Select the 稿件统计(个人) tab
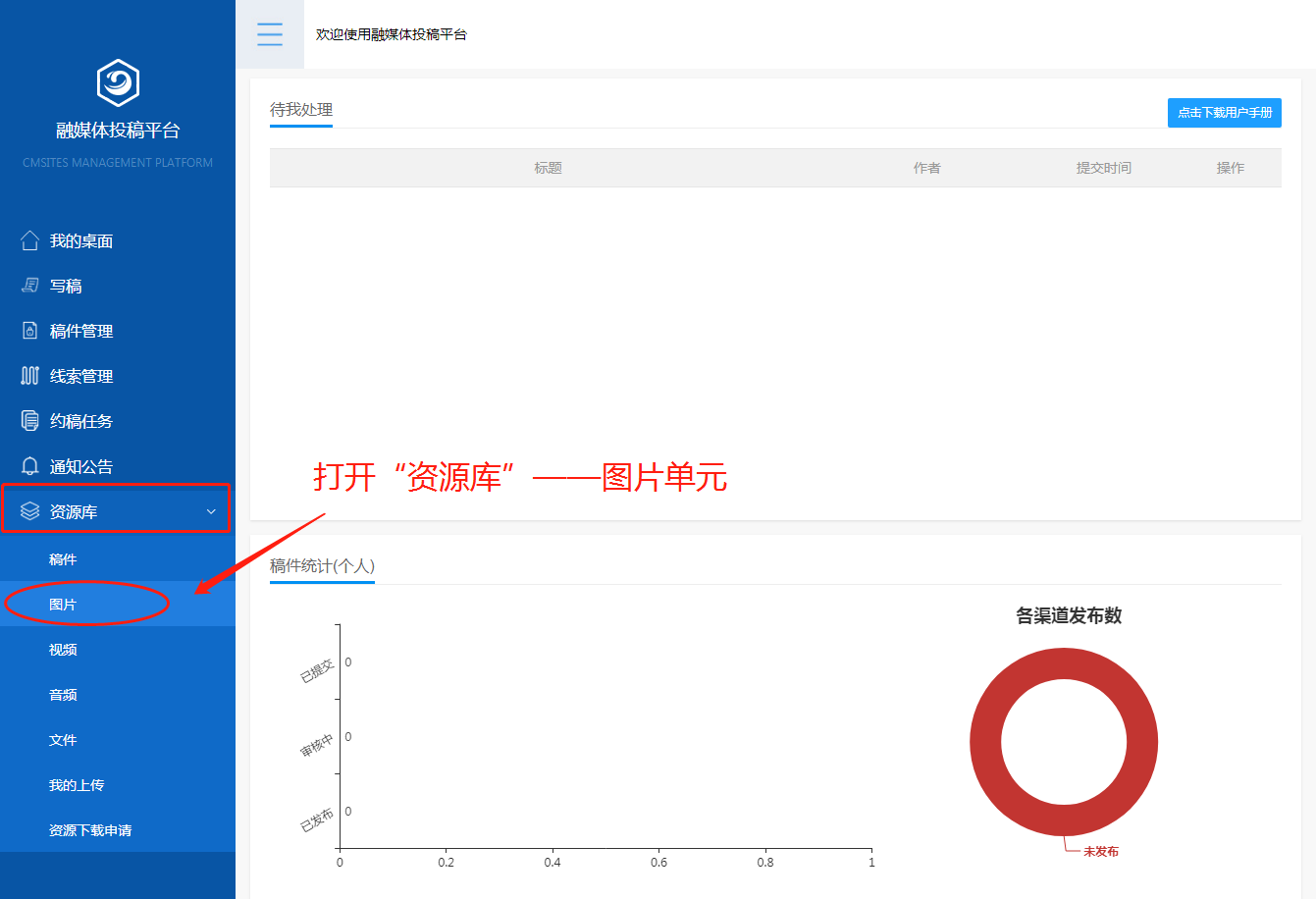This screenshot has height=899, width=1316. point(322,566)
